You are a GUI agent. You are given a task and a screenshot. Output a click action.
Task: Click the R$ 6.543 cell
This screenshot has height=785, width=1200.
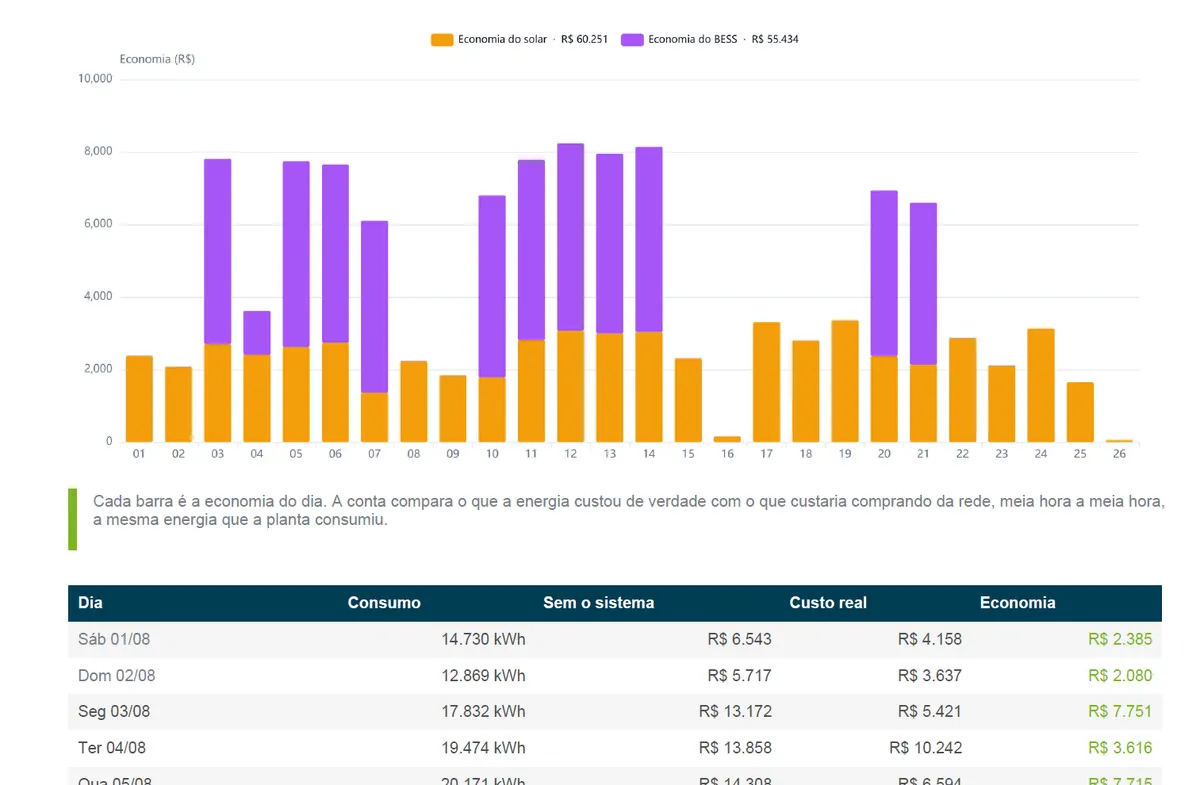click(x=739, y=639)
